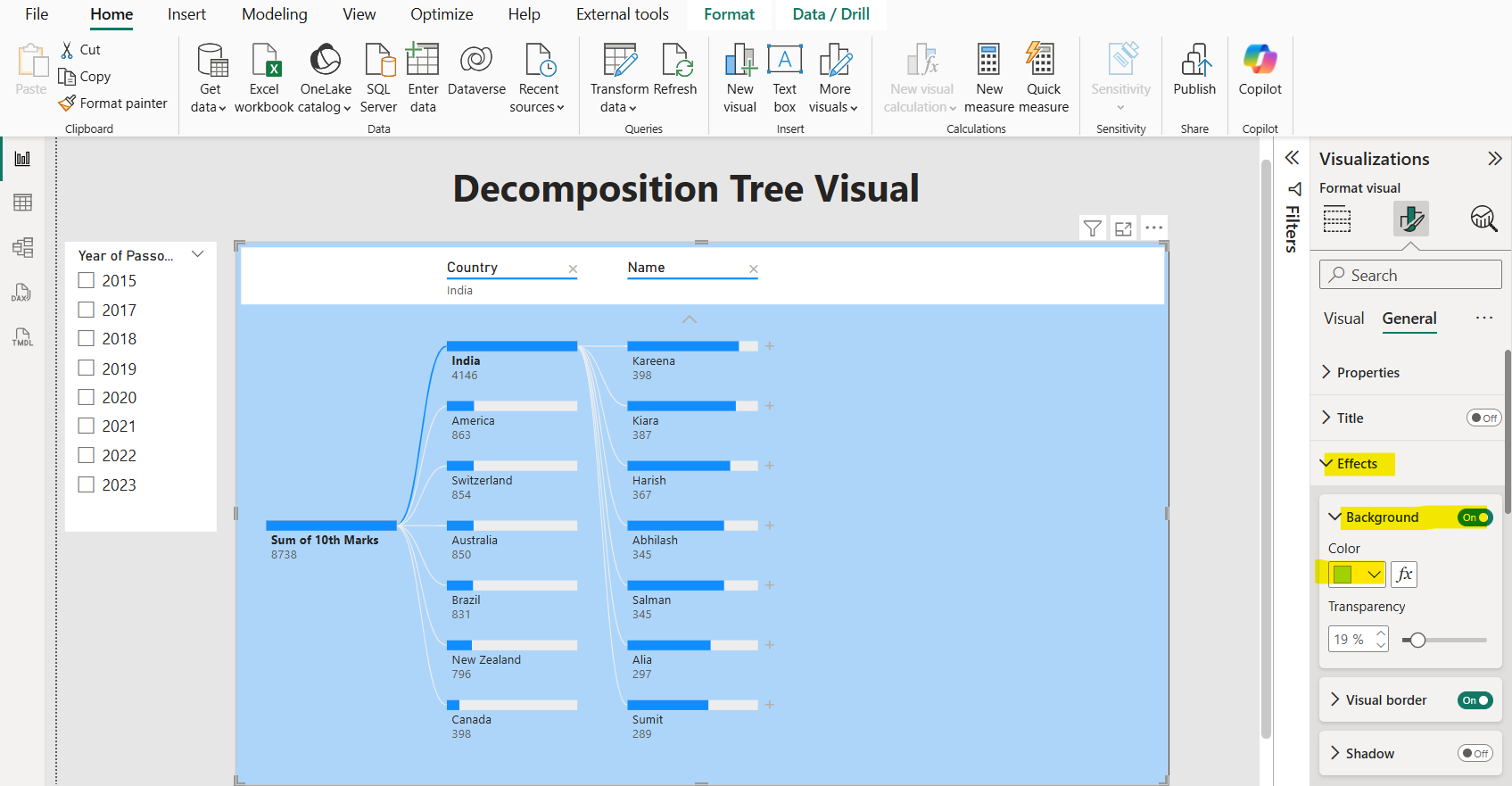Image resolution: width=1512 pixels, height=786 pixels.
Task: Click the Refresh button
Action: (x=675, y=61)
